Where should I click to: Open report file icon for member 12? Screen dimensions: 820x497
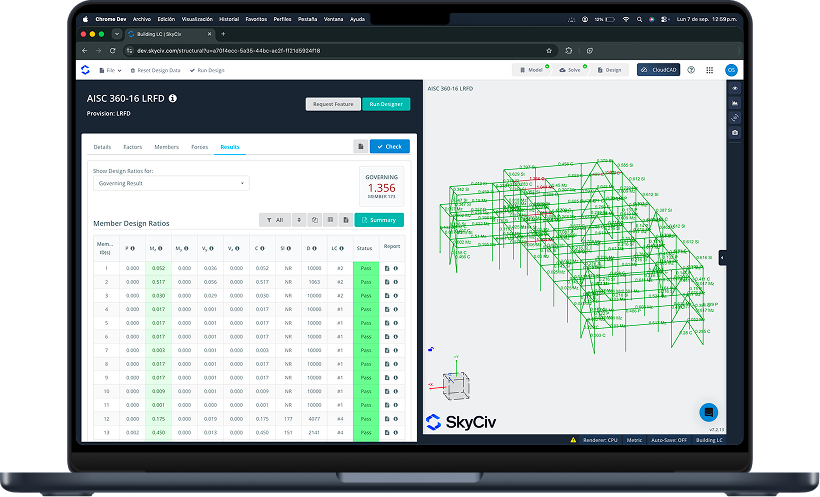point(387,419)
